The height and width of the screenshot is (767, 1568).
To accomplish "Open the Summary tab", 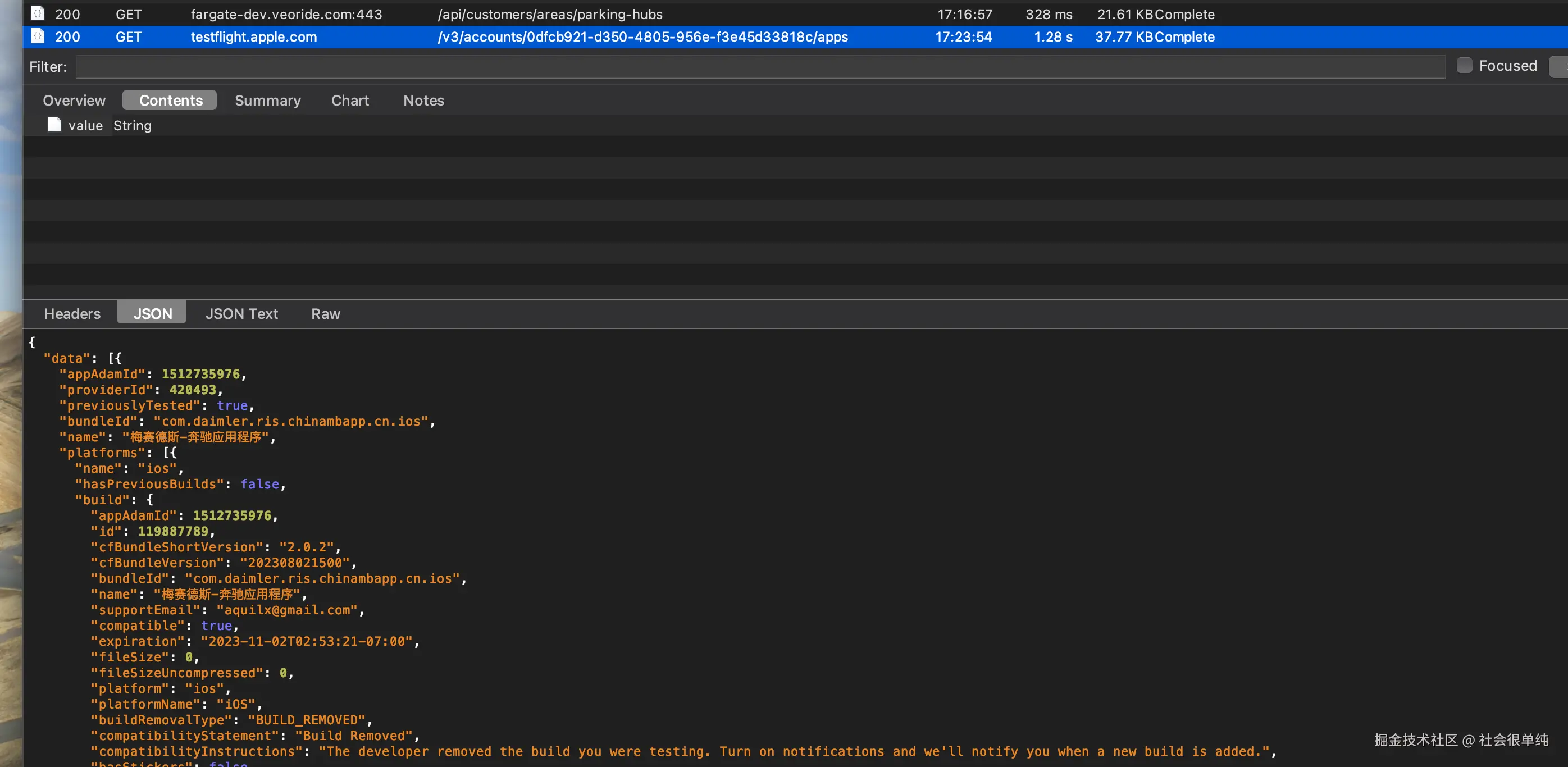I will [267, 101].
